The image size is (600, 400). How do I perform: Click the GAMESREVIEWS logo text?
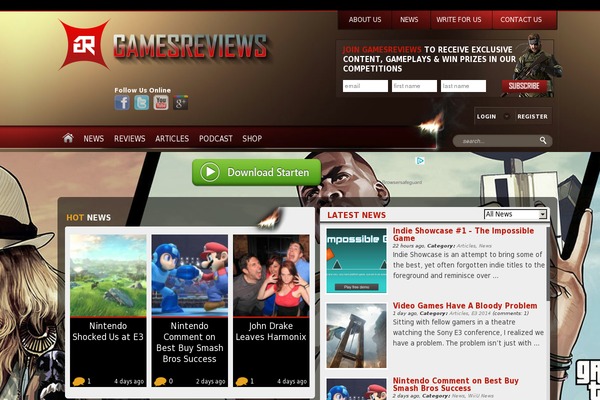pos(190,46)
